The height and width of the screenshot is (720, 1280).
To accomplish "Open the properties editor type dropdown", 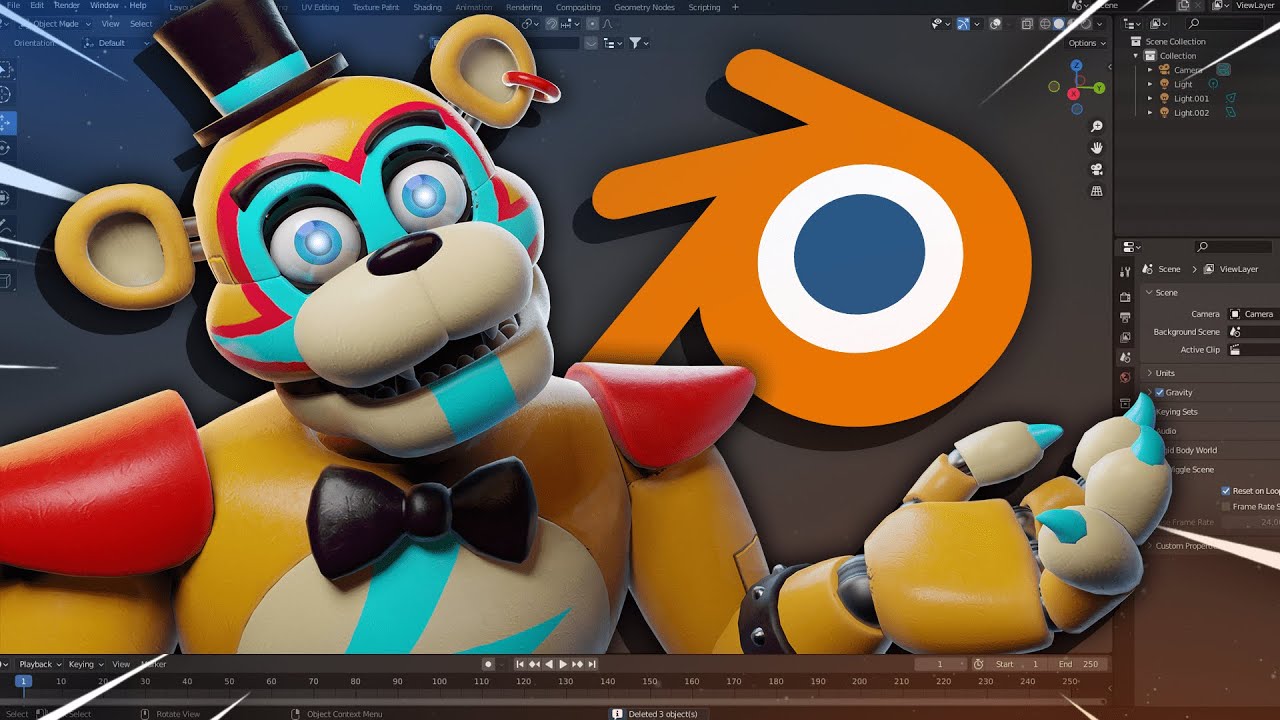I will pyautogui.click(x=1131, y=247).
